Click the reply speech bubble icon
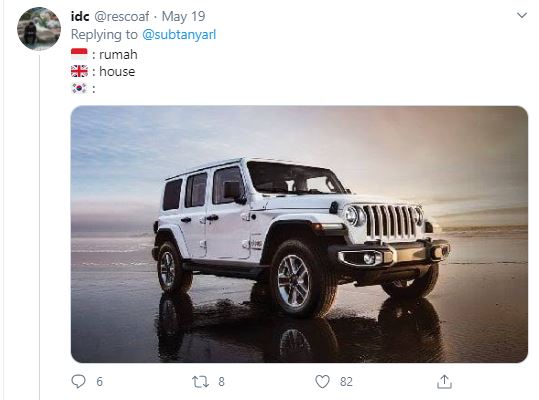This screenshot has width=539, height=400. click(78, 381)
